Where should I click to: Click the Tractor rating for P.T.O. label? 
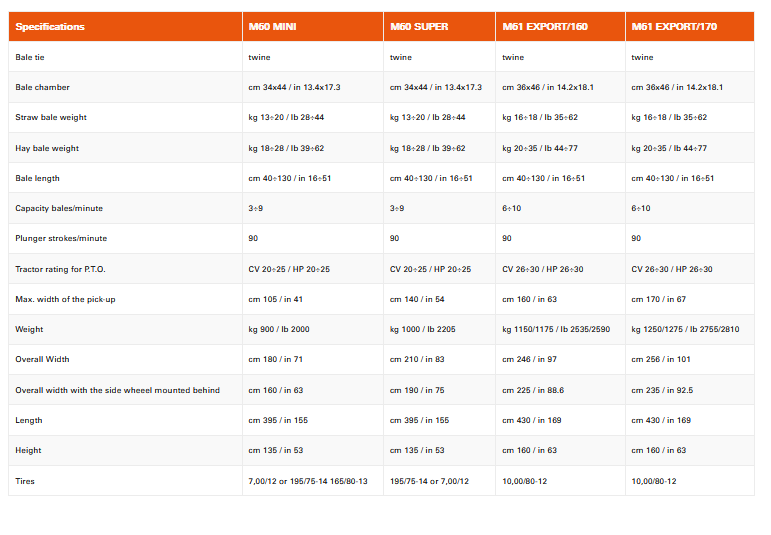[x=59, y=269]
